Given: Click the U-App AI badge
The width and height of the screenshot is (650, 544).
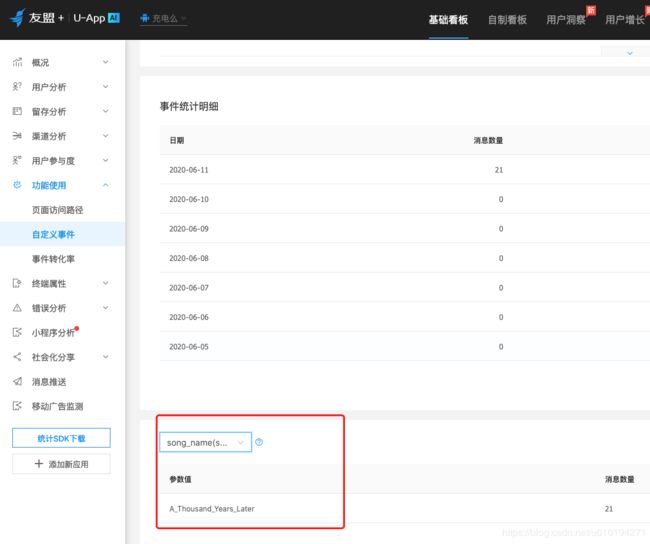Looking at the screenshot, I should pyautogui.click(x=114, y=18).
